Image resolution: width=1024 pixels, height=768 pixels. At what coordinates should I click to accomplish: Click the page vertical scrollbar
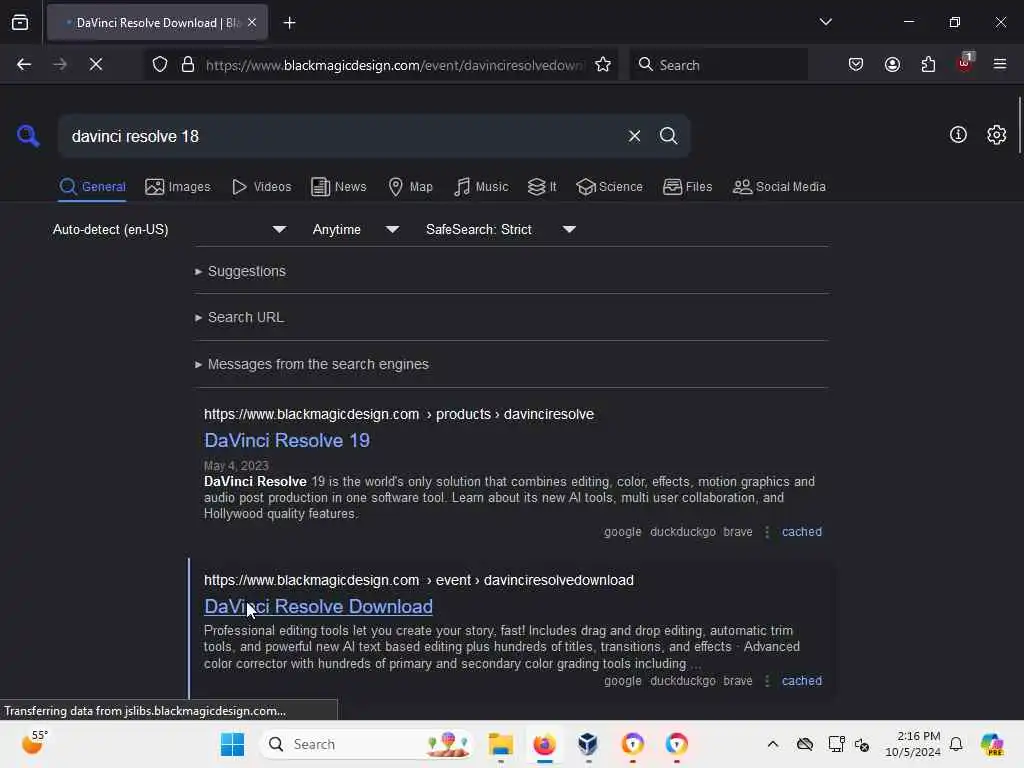[x=1019, y=125]
